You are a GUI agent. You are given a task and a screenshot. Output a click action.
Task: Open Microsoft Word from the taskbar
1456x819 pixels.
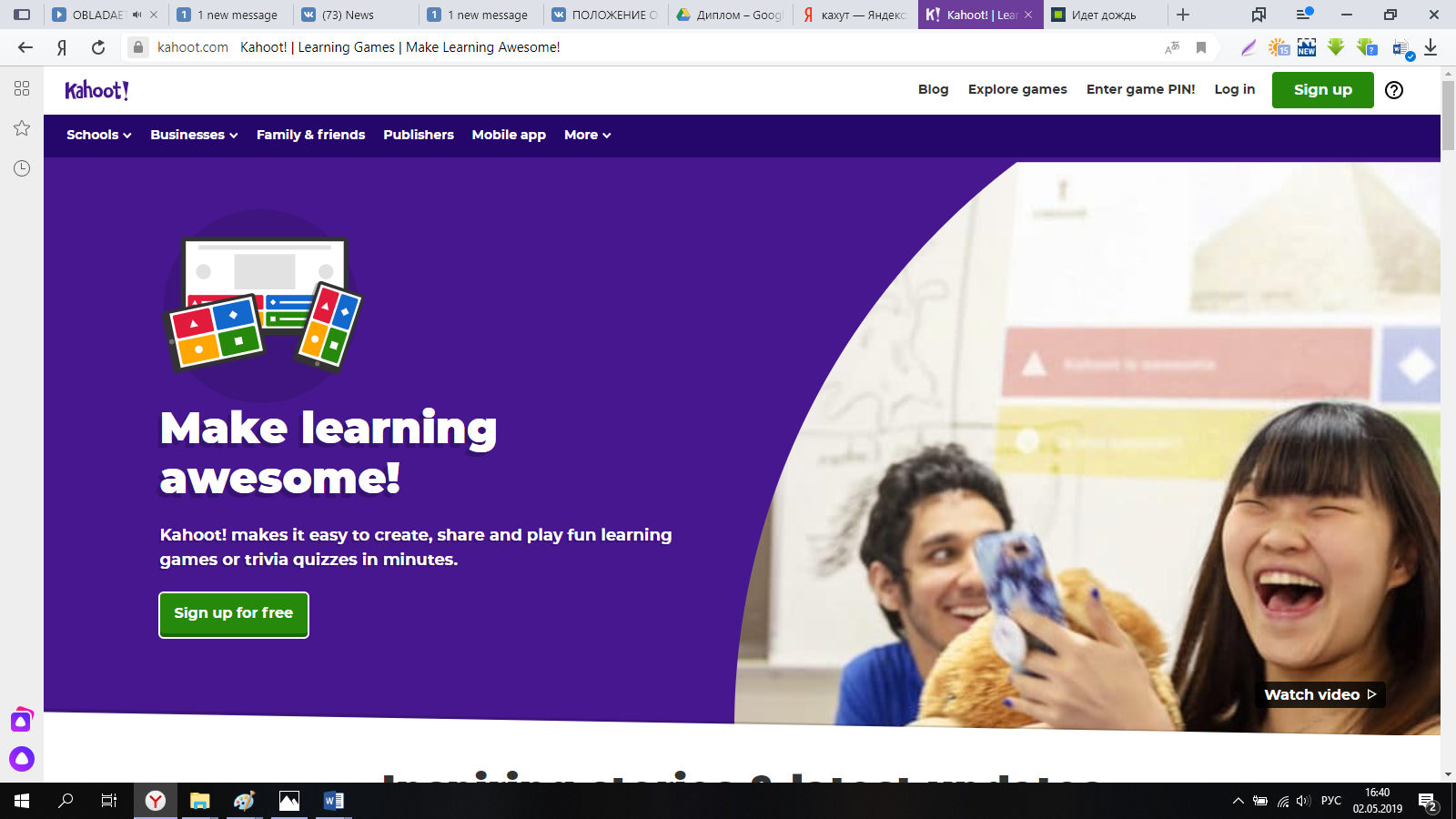(x=333, y=801)
